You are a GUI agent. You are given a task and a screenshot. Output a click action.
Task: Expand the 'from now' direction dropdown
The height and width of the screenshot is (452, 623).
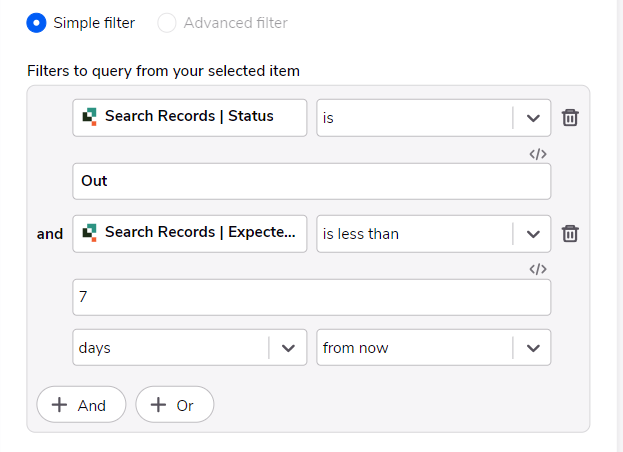click(x=433, y=348)
